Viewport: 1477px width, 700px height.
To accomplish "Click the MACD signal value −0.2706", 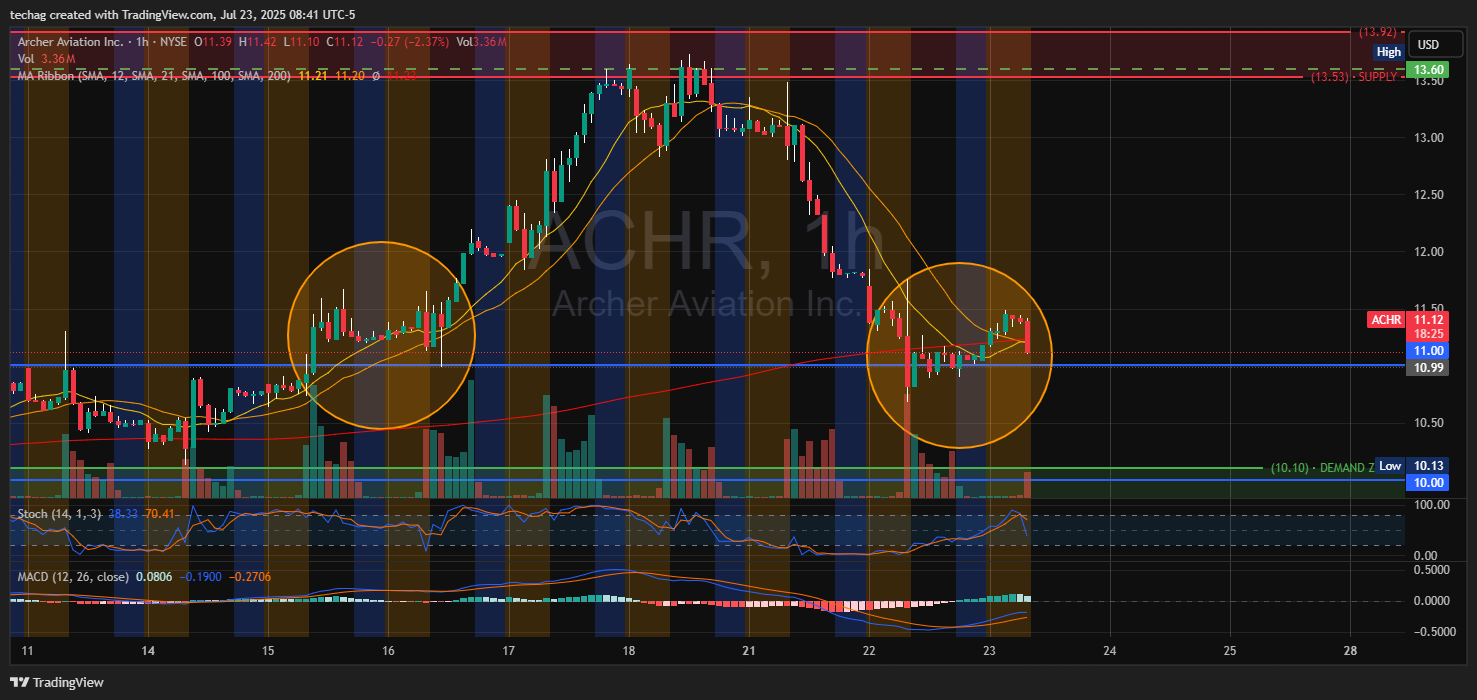I will click(x=250, y=577).
